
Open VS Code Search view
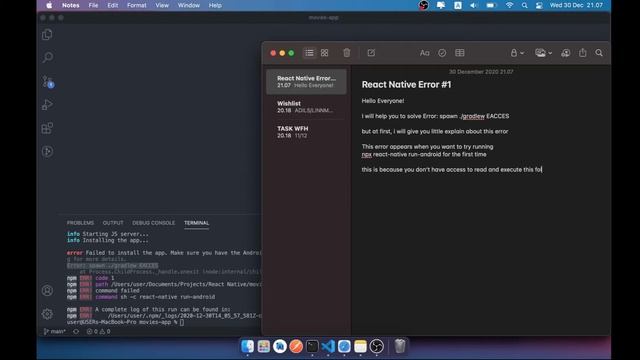click(x=47, y=57)
